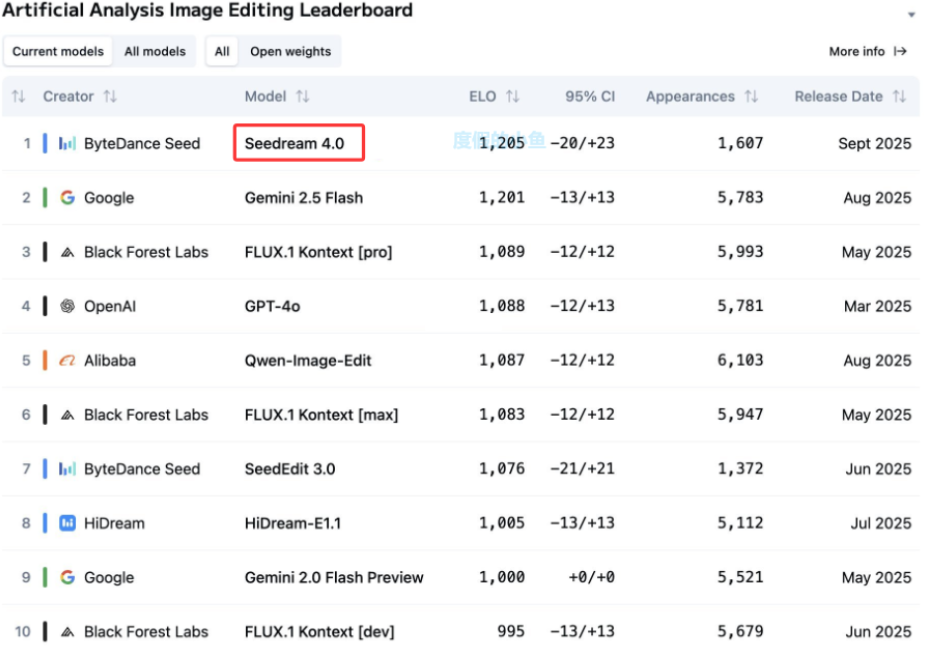This screenshot has width=932, height=651.
Task: Click Google logo in row 2
Action: point(67,197)
